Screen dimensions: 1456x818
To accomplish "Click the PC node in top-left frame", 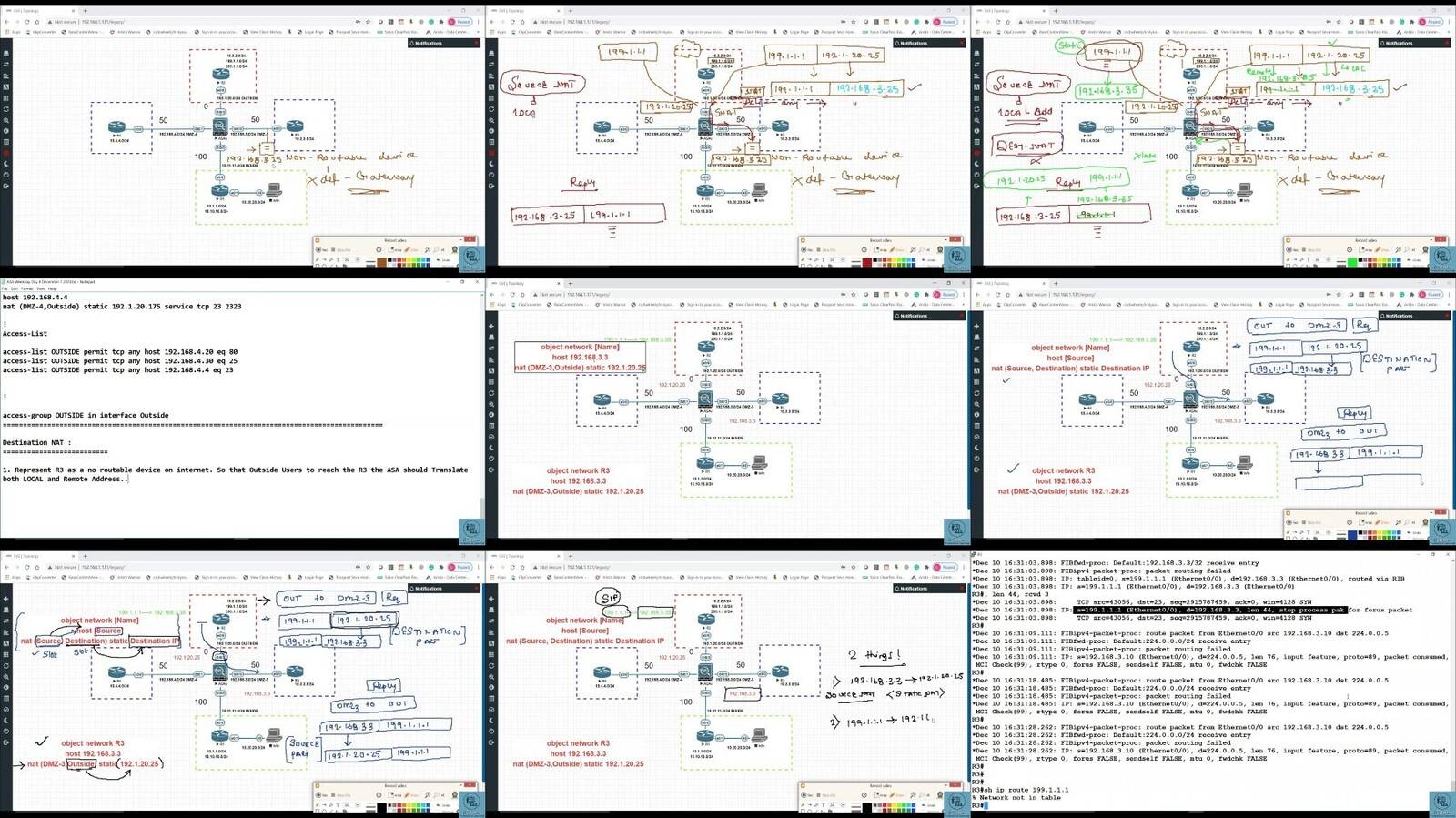I will point(274,190).
